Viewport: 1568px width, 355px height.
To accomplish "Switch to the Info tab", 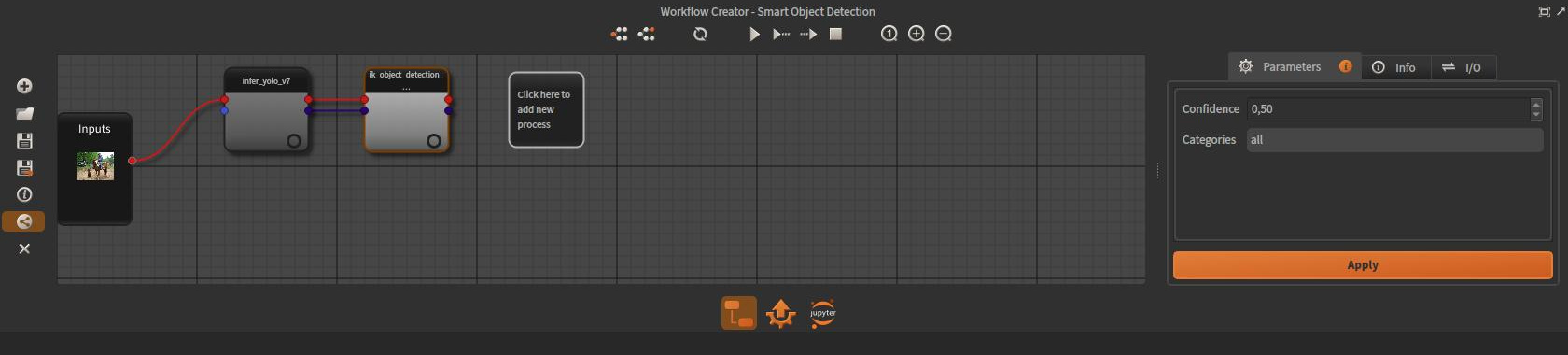I will click(1395, 67).
